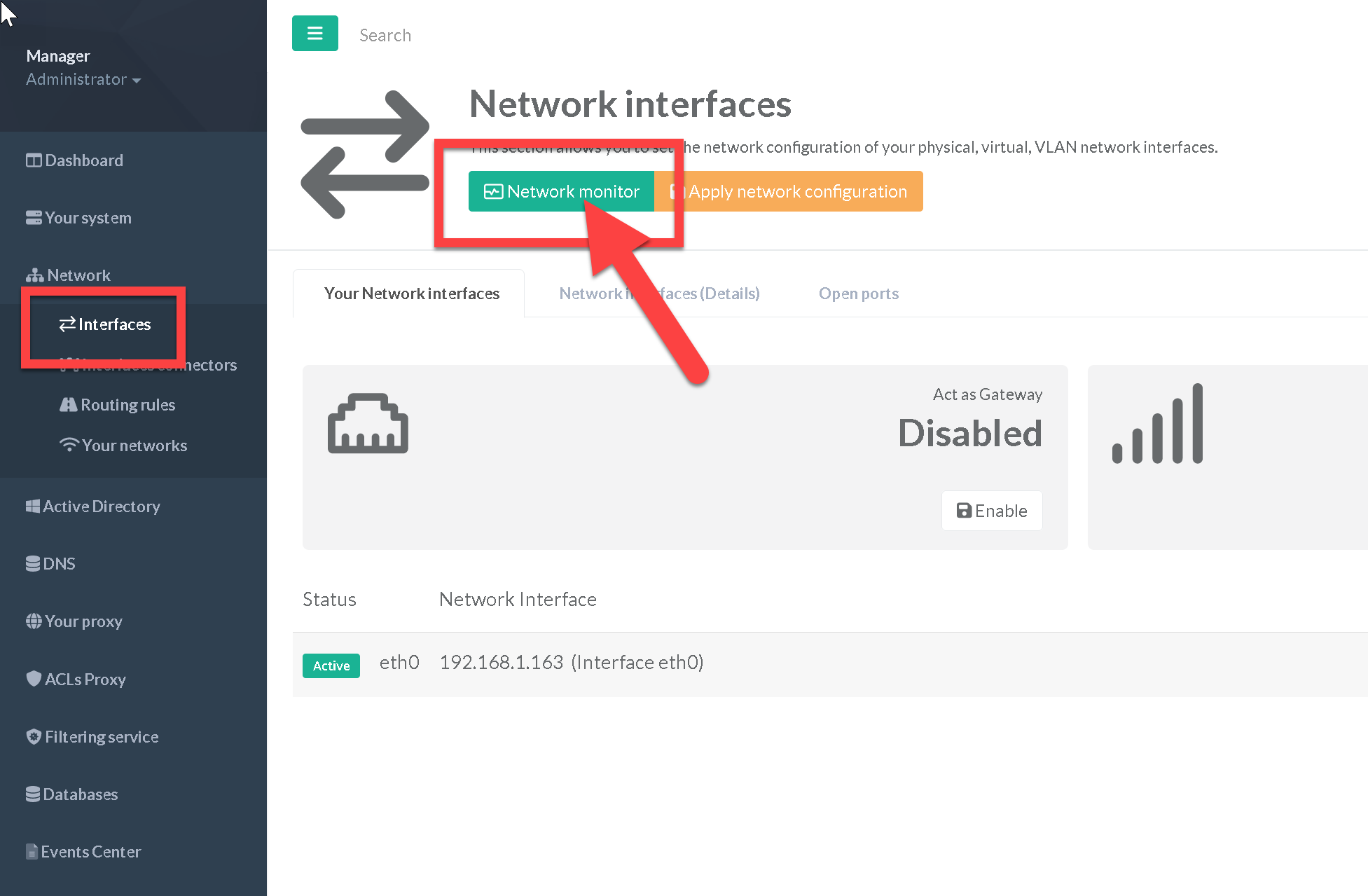The image size is (1368, 896).
Task: Click the Ethernet port icon in gateway card
Action: pyautogui.click(x=368, y=424)
